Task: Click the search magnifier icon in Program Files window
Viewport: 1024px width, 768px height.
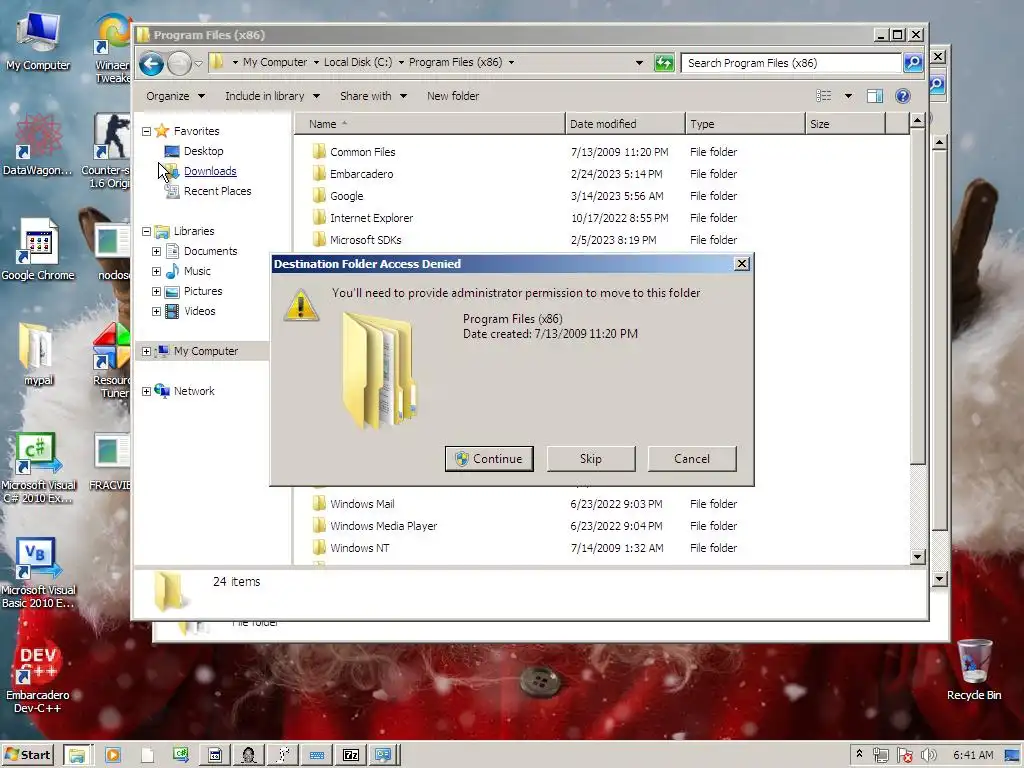Action: point(913,63)
